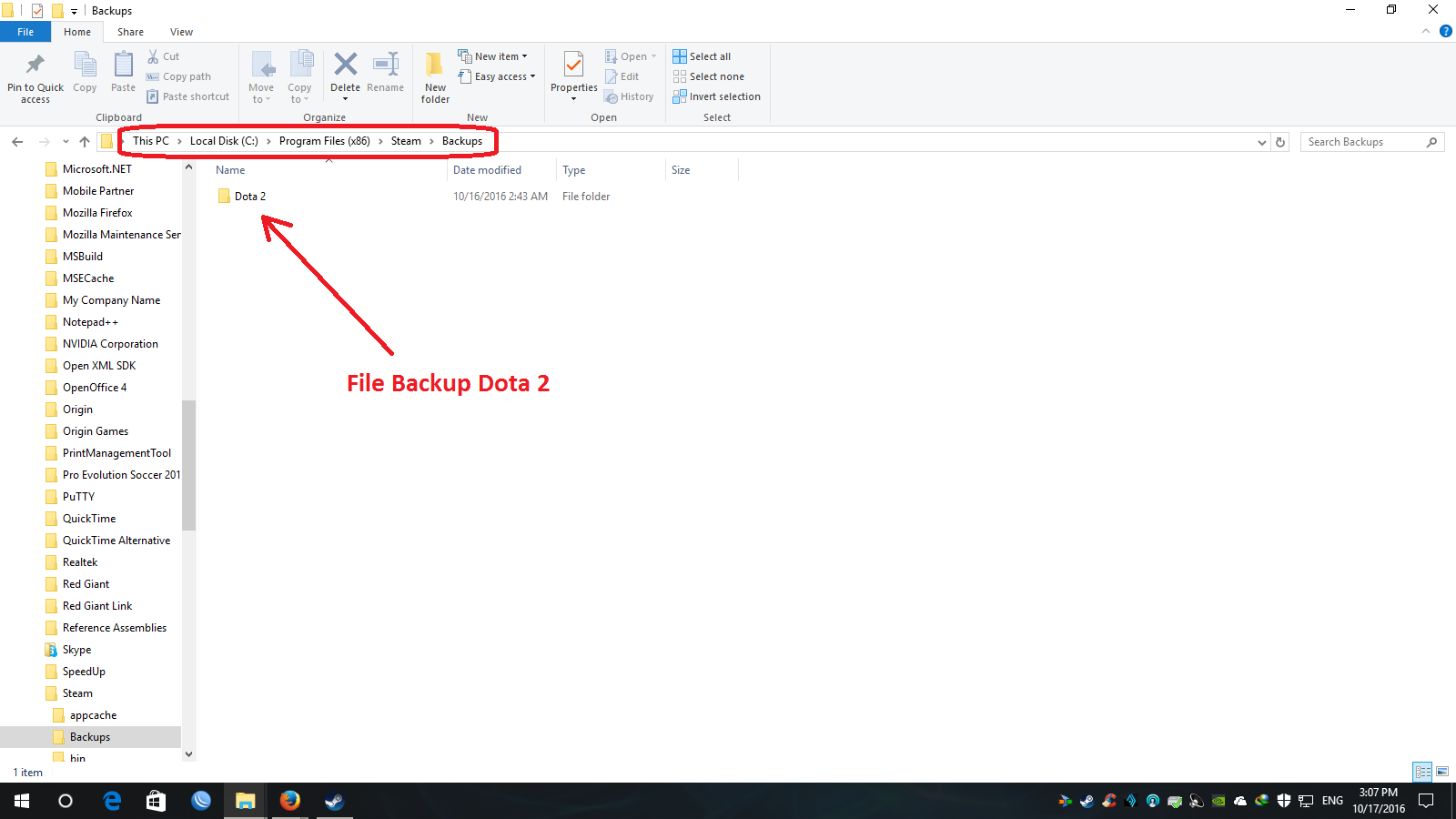
Task: Select Mozilla Firefox in navigation tree
Action: [x=89, y=213]
